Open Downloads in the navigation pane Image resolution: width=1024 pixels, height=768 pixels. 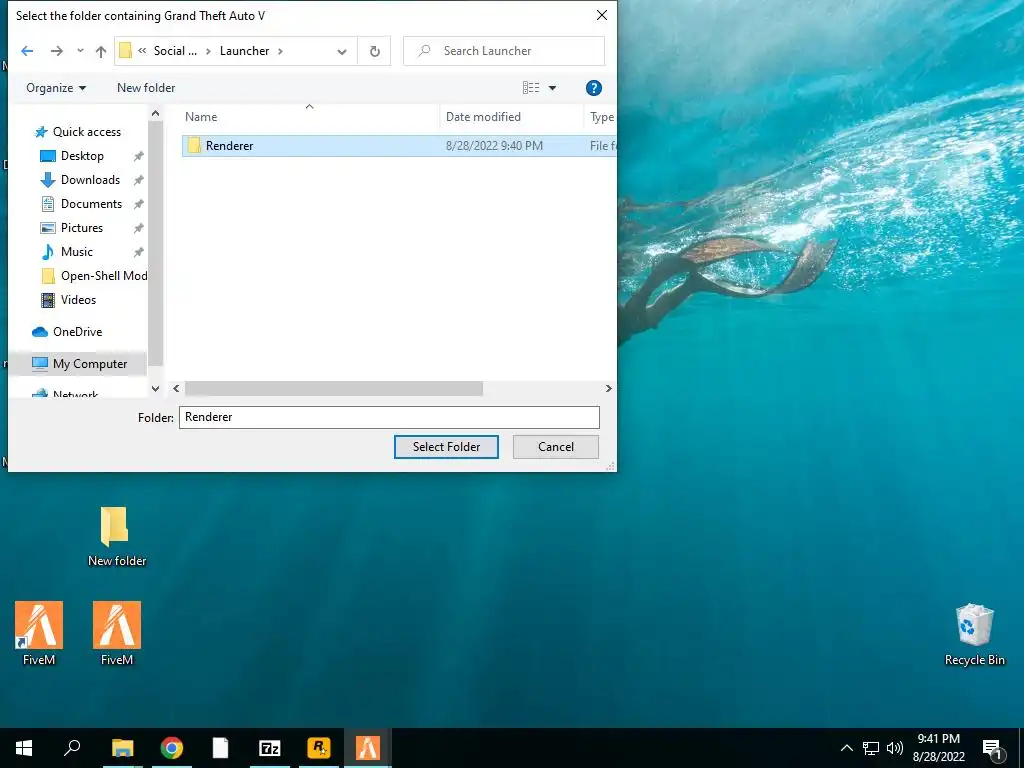point(90,180)
